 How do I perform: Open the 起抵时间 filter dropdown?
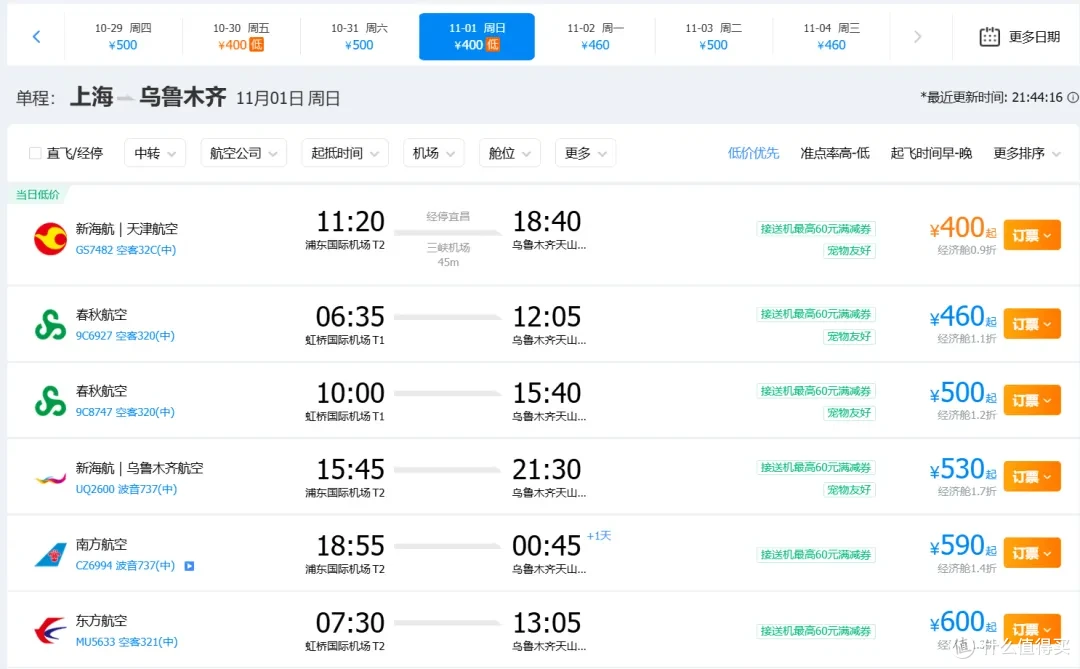(x=345, y=153)
